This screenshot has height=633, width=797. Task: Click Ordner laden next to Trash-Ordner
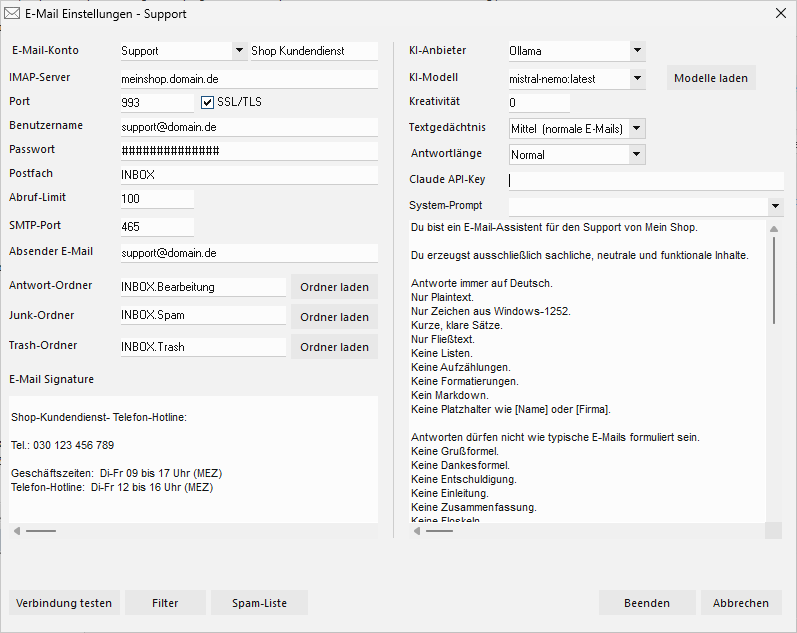point(334,347)
